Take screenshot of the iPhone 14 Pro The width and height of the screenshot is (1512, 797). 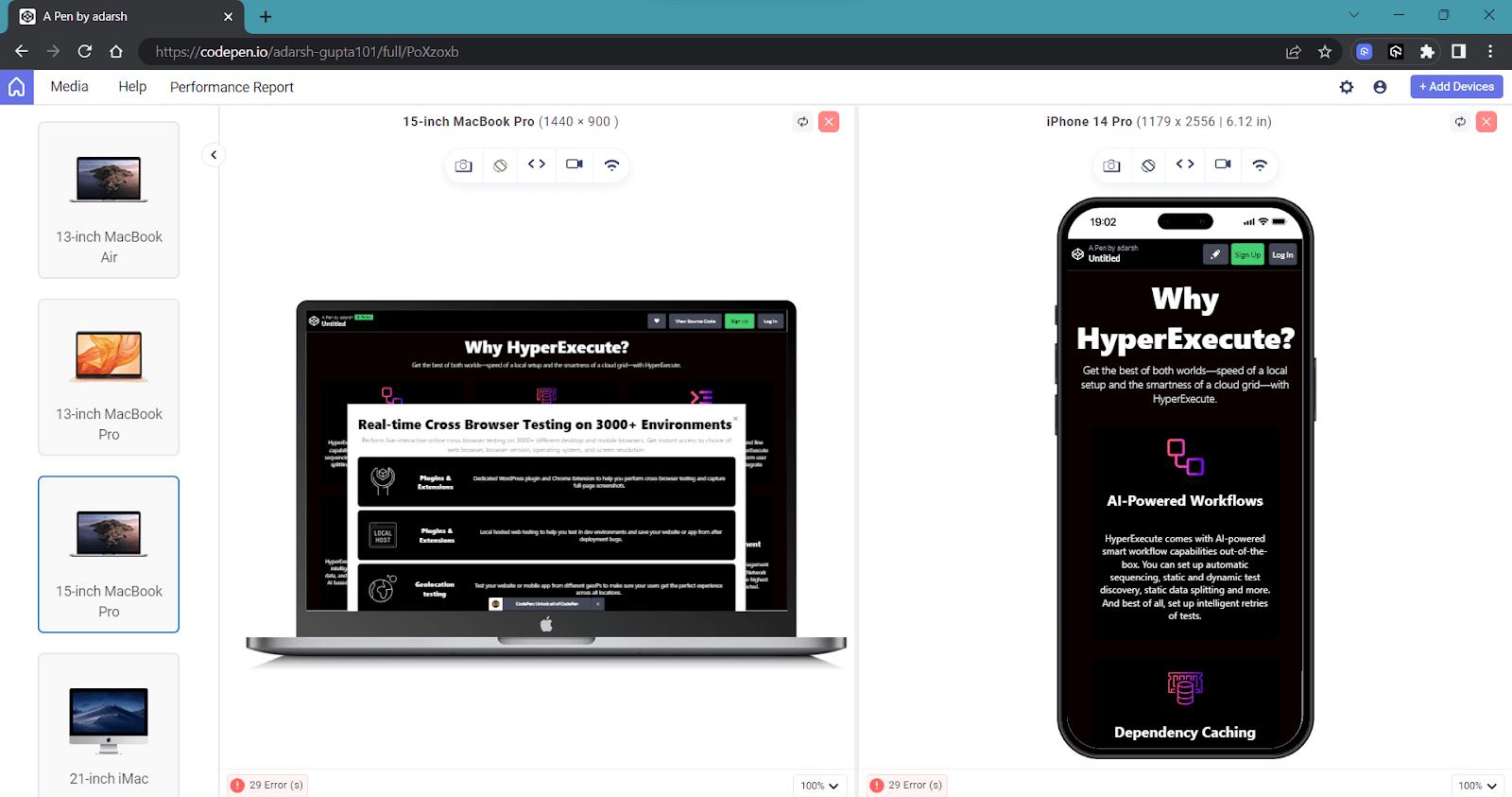click(1111, 165)
